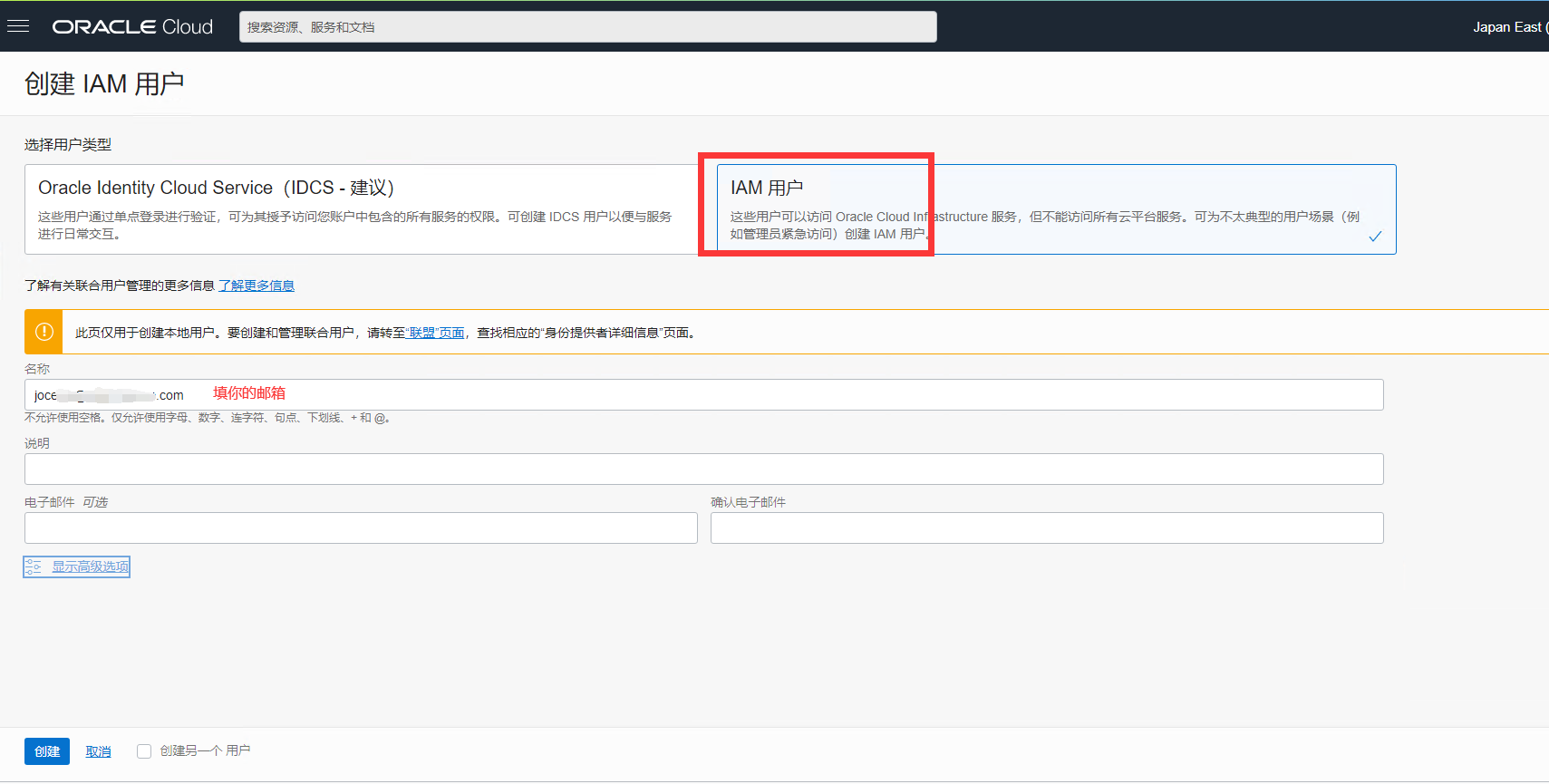1549x784 pixels.
Task: Click into the description input field
Action: [x=703, y=469]
